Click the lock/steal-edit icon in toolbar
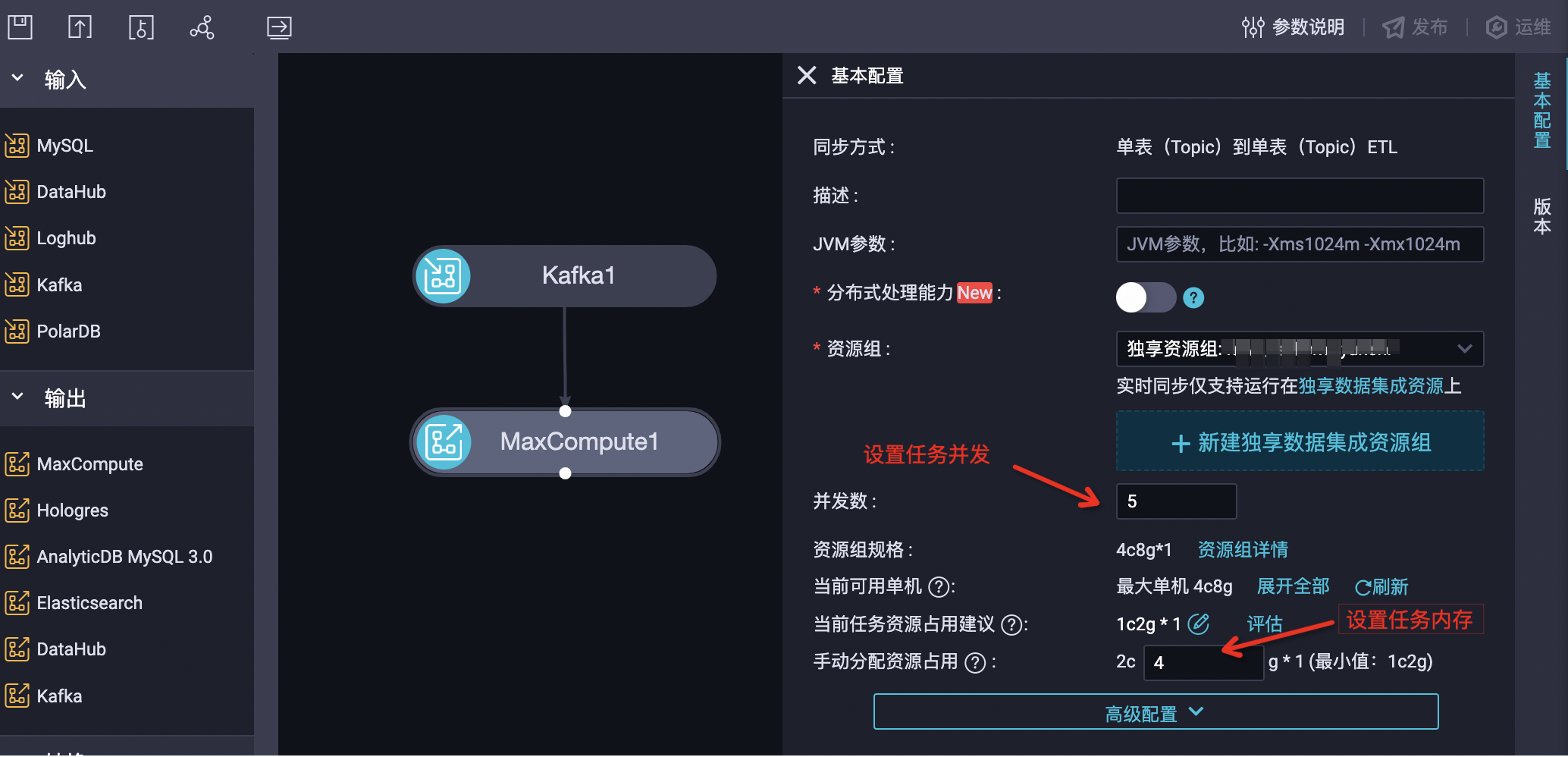 (x=141, y=27)
